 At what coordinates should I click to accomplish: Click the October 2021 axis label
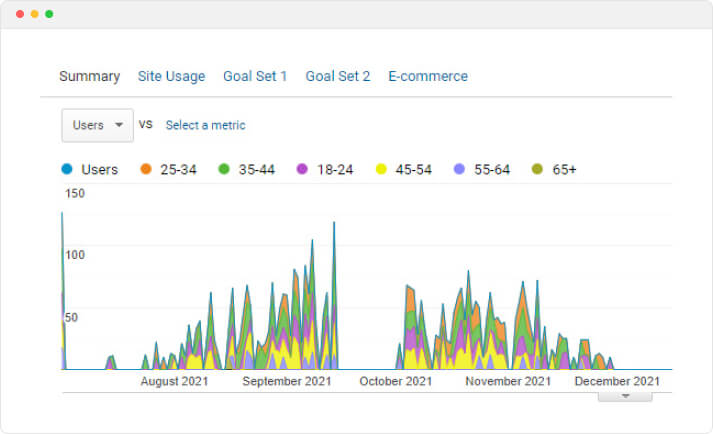click(x=396, y=381)
